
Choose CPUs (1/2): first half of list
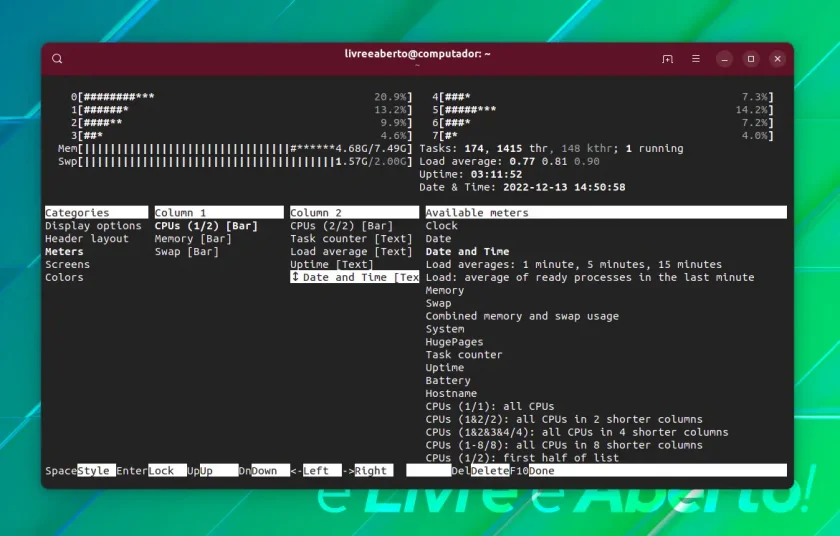pos(522,457)
